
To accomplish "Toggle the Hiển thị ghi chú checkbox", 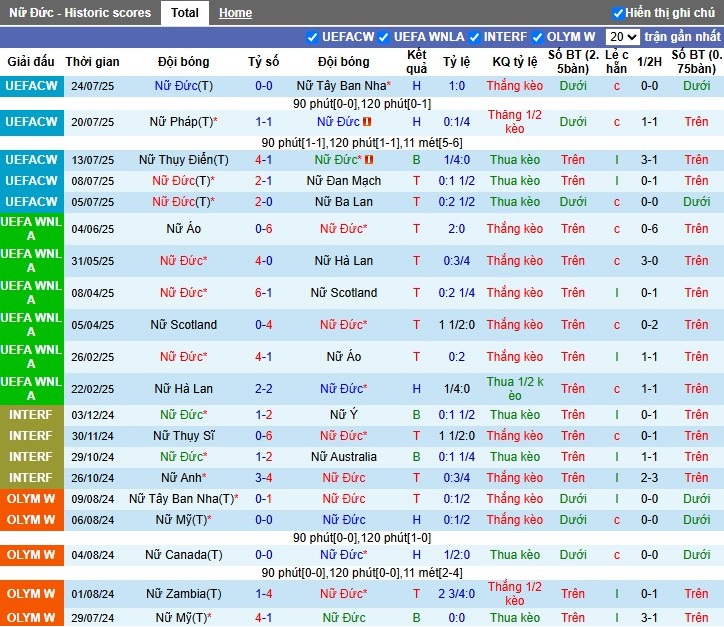I will coord(618,13).
